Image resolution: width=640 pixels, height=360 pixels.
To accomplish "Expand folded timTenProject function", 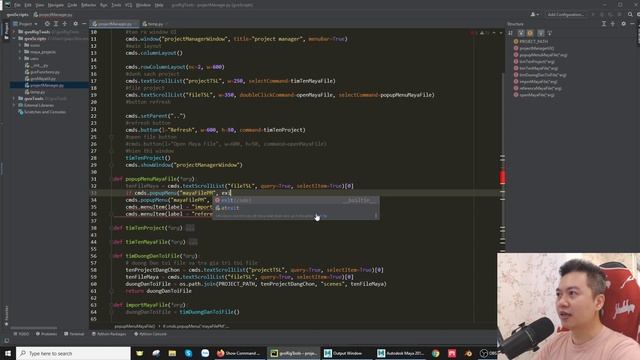I will (190, 228).
